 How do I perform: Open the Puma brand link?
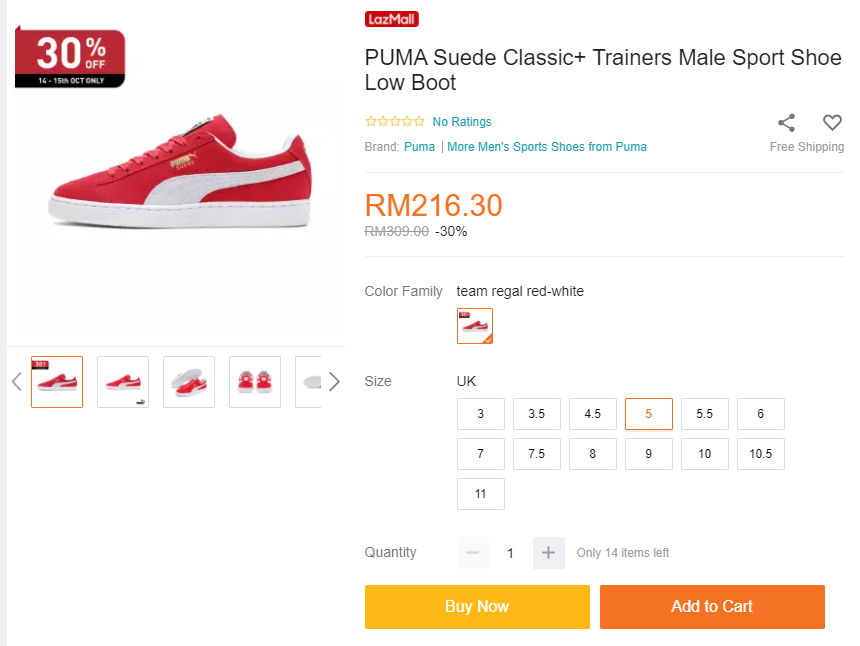click(419, 147)
